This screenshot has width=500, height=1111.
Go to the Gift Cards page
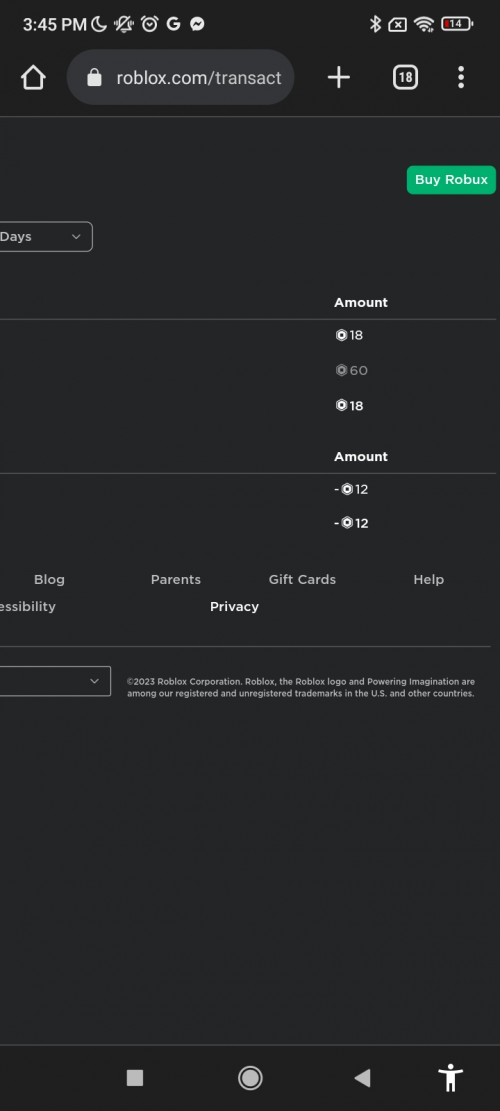click(302, 580)
